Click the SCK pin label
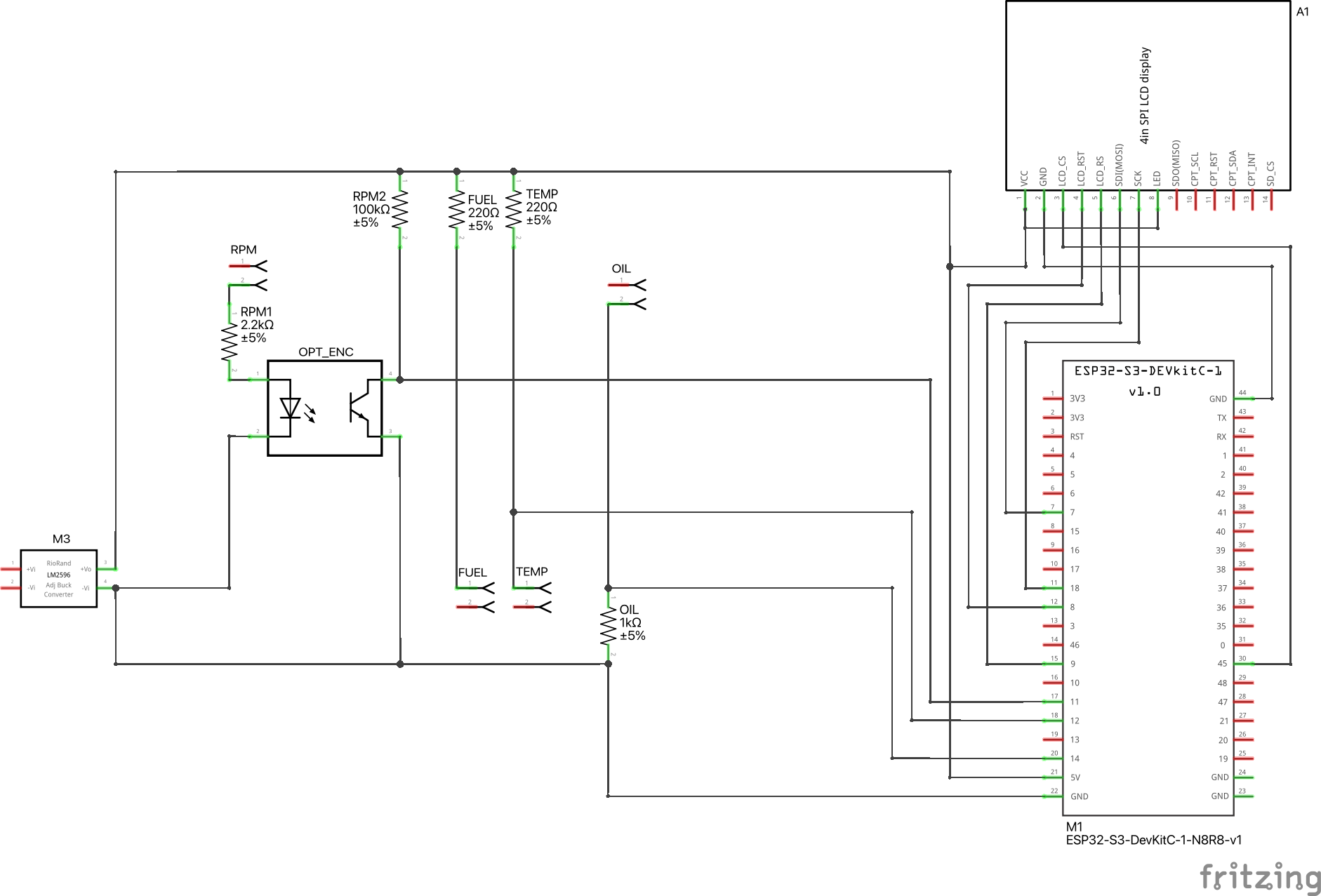1321x896 pixels. 1138,179
